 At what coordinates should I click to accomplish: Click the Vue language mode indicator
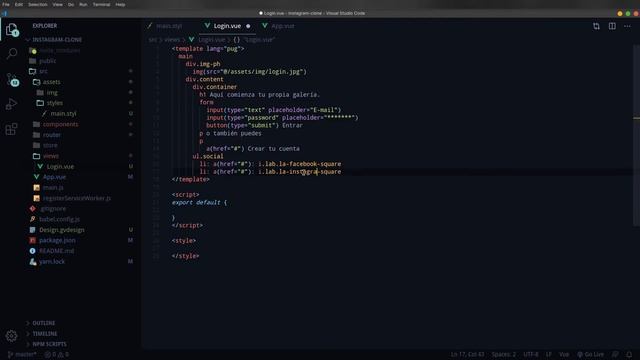(x=564, y=354)
